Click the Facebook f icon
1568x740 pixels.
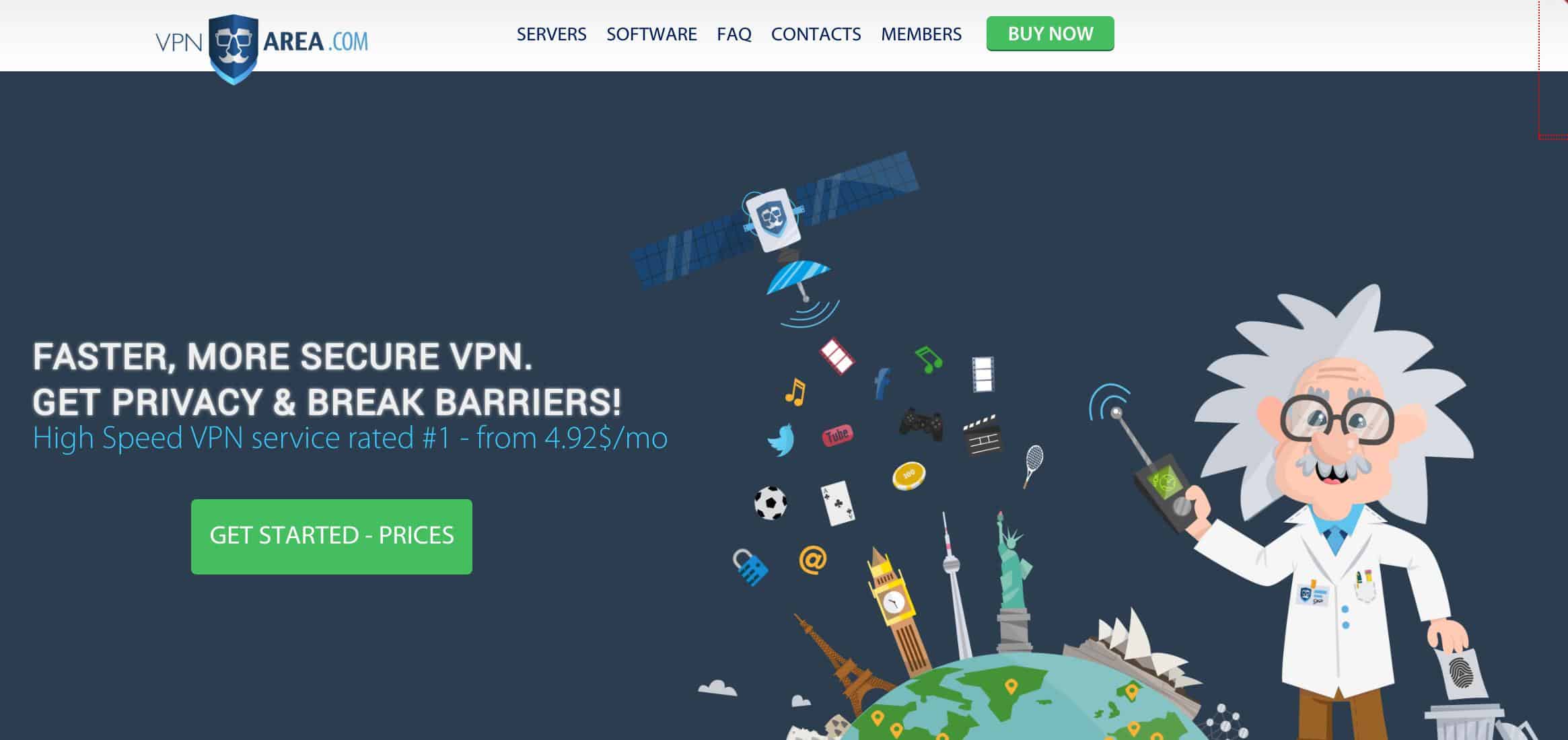pos(882,383)
